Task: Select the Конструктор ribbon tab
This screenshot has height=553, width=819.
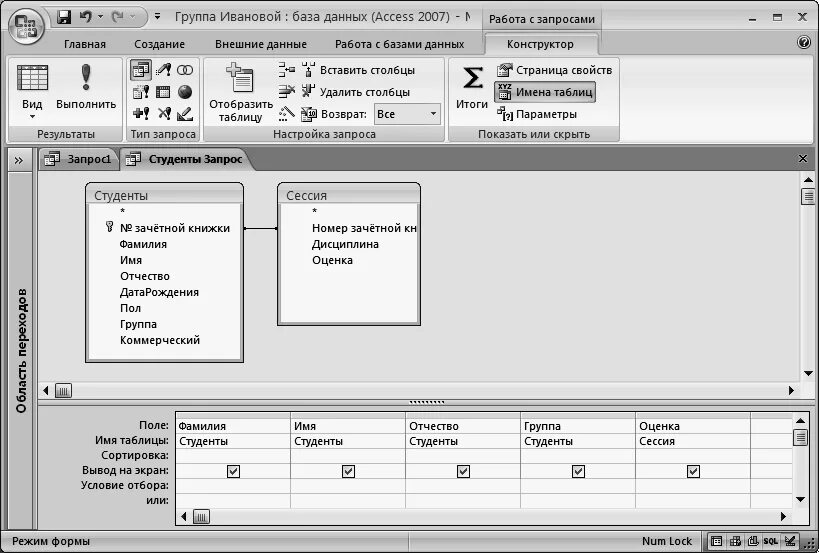Action: 540,44
